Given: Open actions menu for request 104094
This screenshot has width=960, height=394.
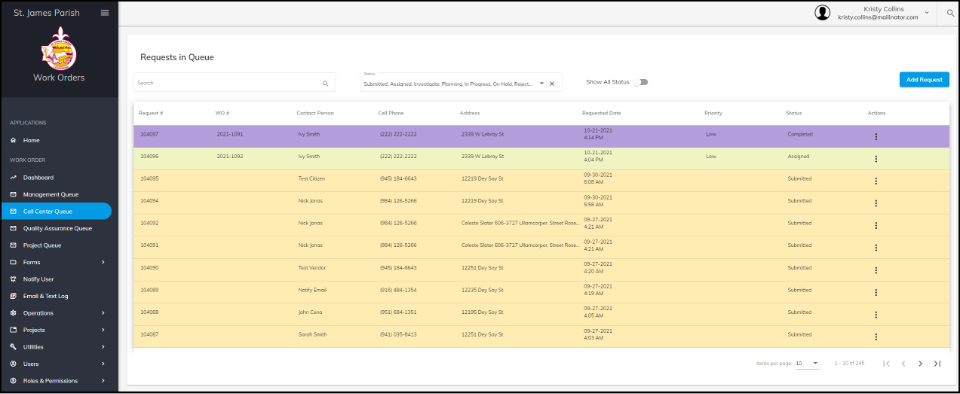Looking at the screenshot, I should click(876, 203).
